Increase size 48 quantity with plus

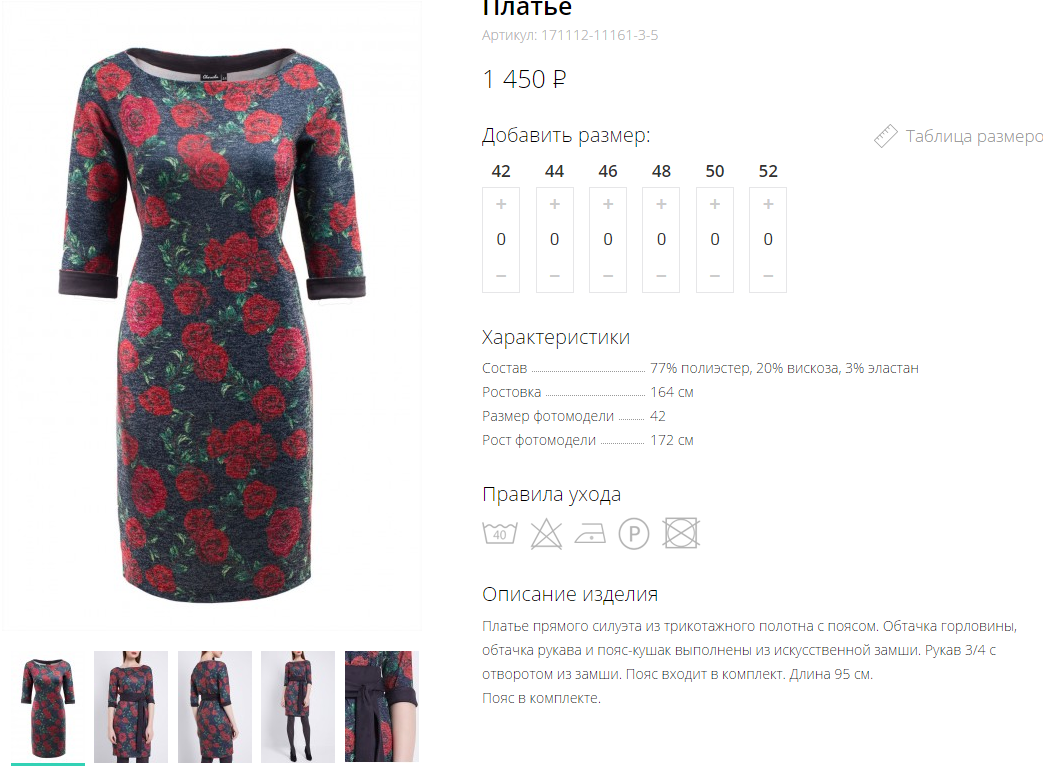tap(661, 204)
